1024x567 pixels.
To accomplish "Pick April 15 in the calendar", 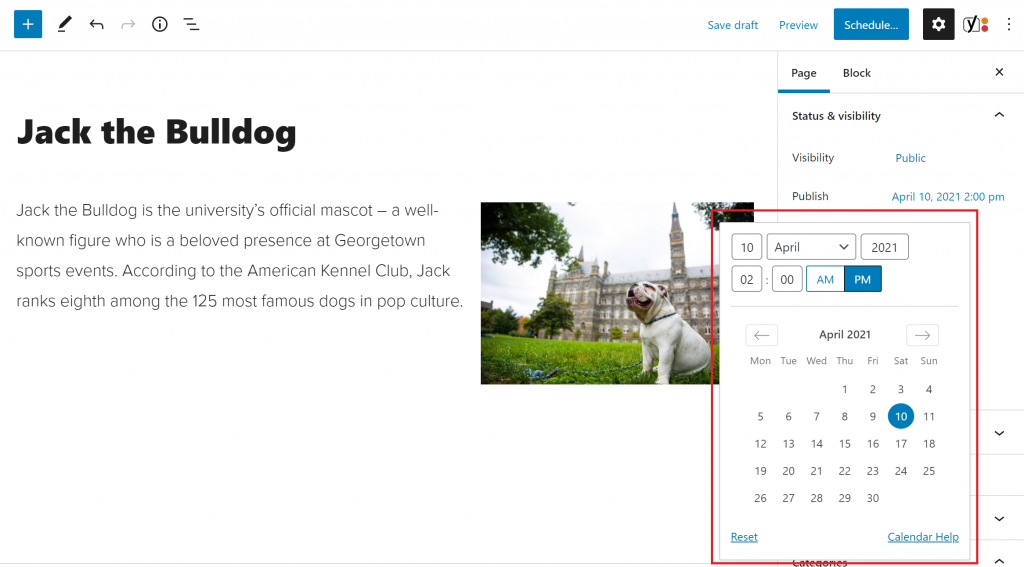I will coord(844,444).
